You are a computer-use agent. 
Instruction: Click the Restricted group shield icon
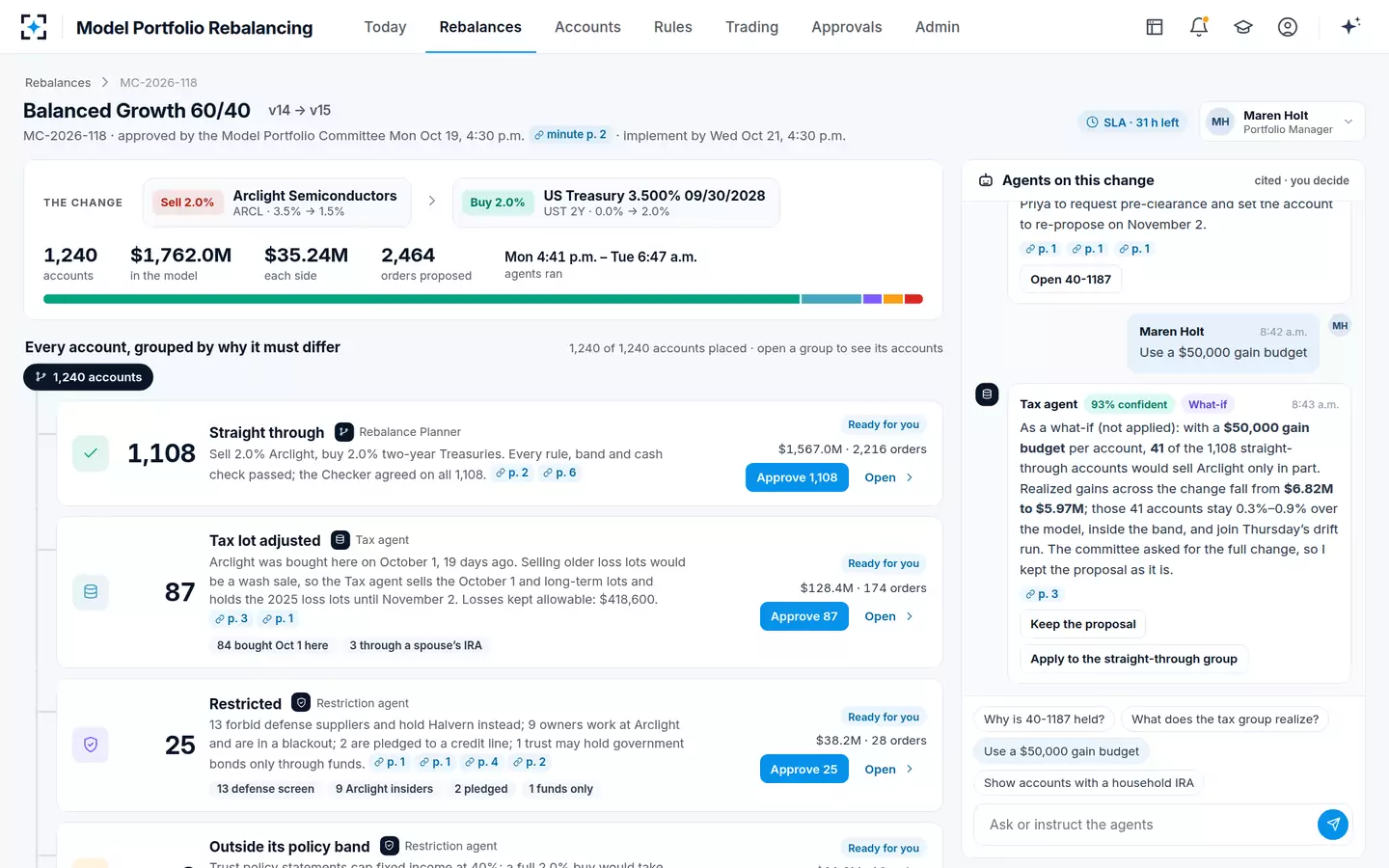coord(91,745)
